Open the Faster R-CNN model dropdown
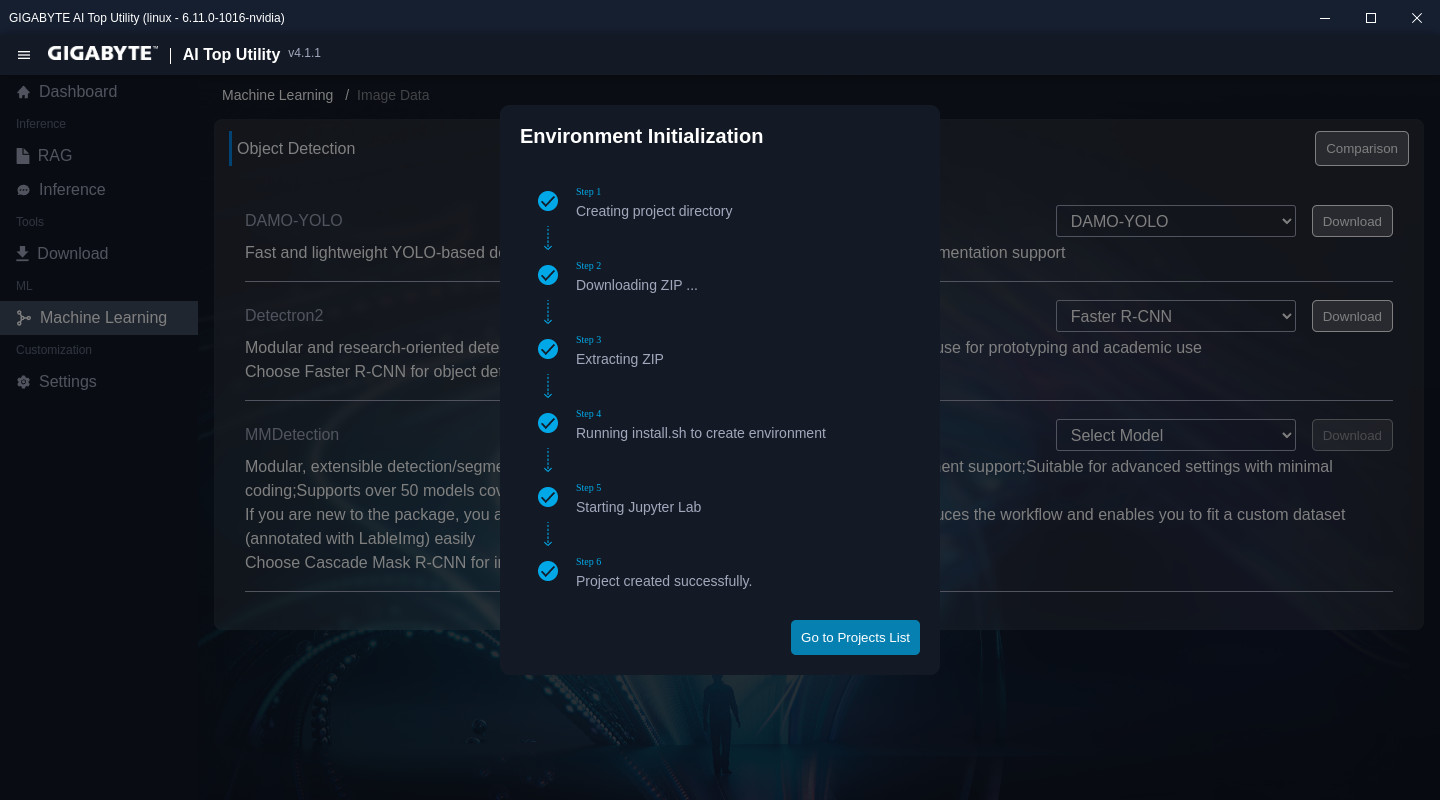This screenshot has height=800, width=1440. (1175, 316)
